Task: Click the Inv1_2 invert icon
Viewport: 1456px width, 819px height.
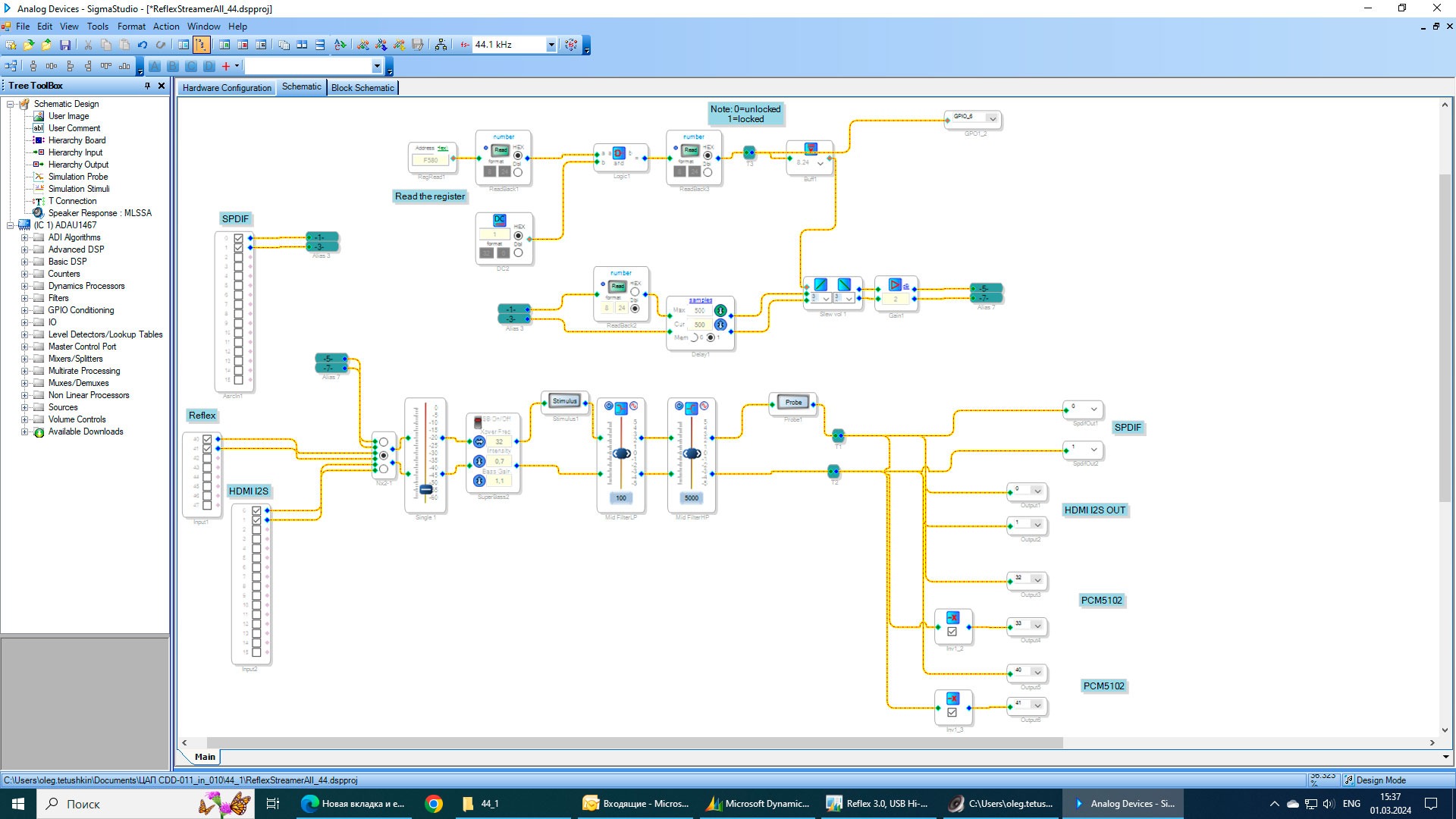Action: pyautogui.click(x=953, y=617)
